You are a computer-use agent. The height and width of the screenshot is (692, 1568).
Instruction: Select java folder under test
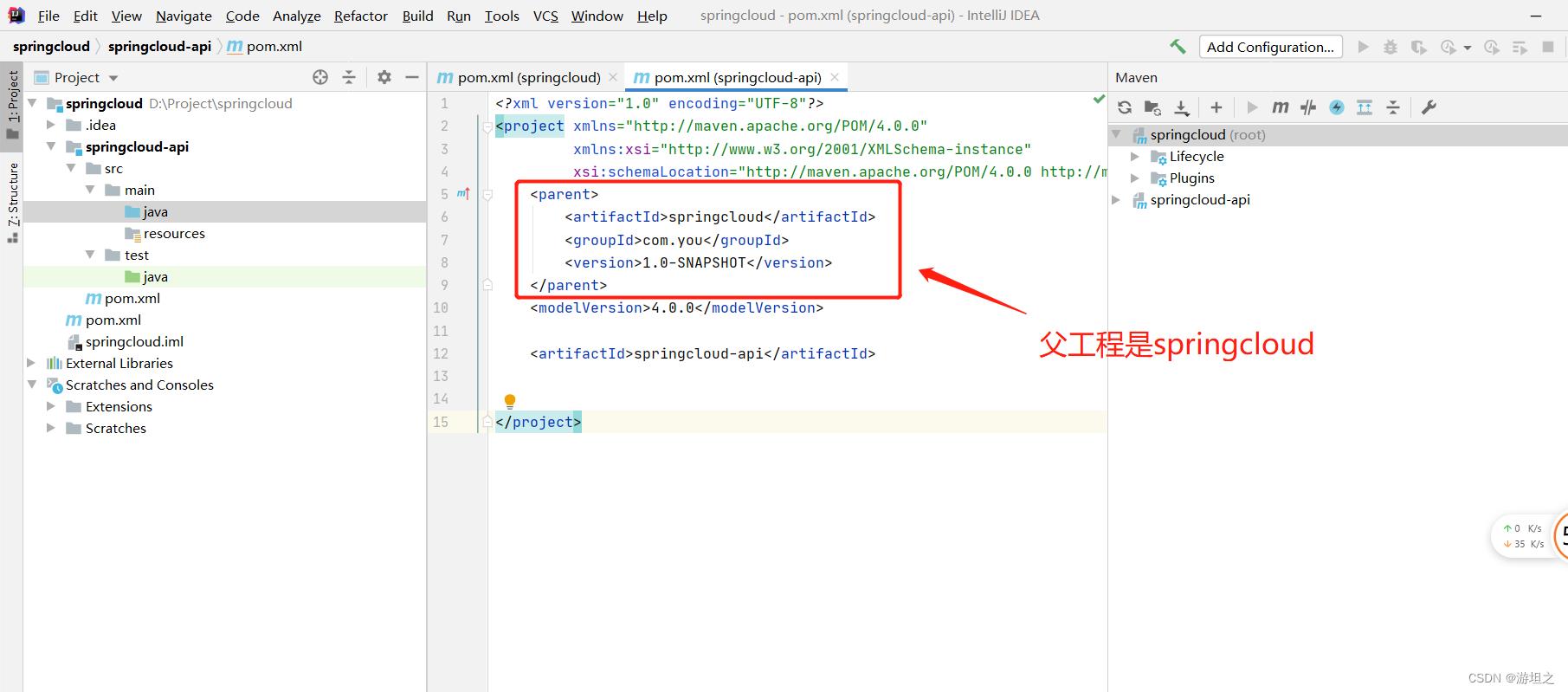tap(156, 276)
